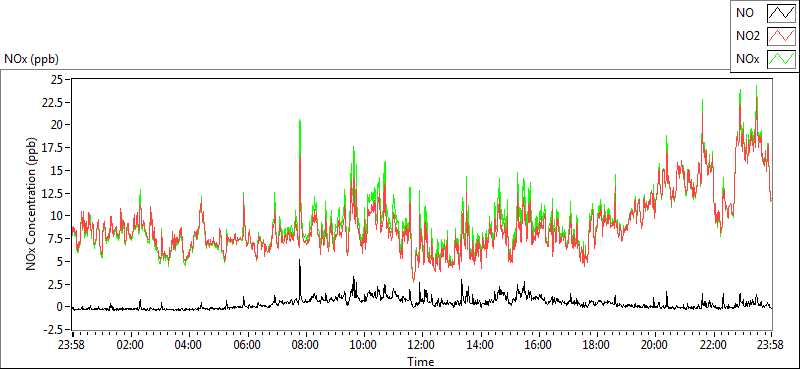The width and height of the screenshot is (800, 369).
Task: Click the 22.5 y-axis tick label
Action: point(52,102)
